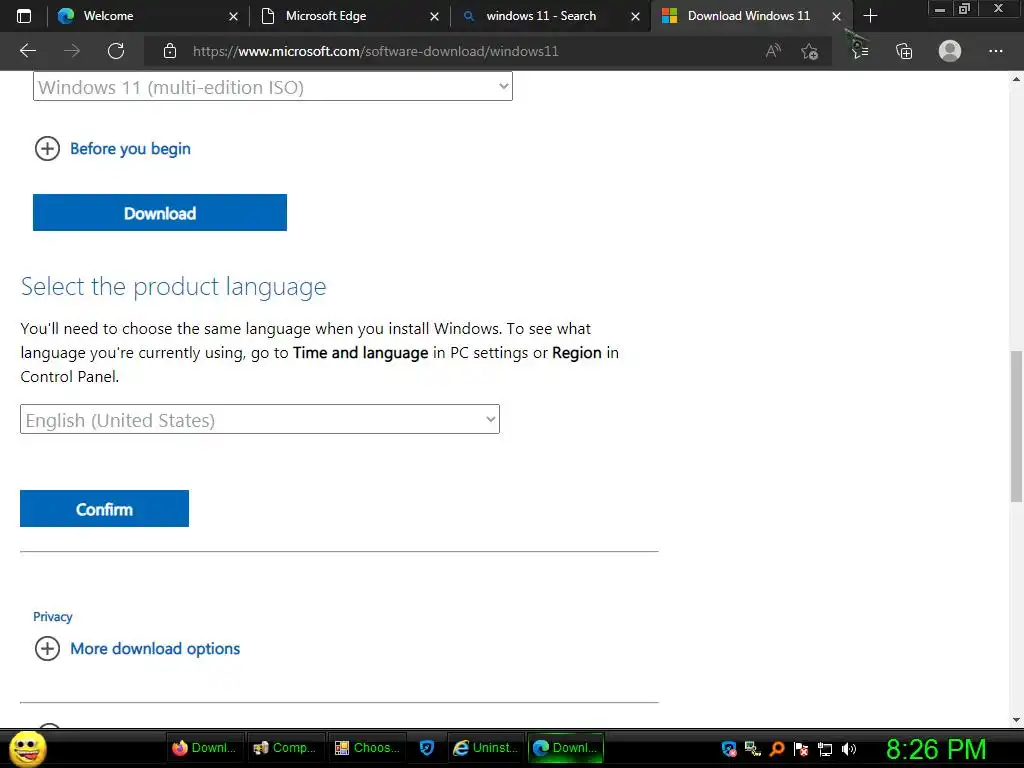
Task: Close the windows 11 - Search tab
Action: (635, 17)
